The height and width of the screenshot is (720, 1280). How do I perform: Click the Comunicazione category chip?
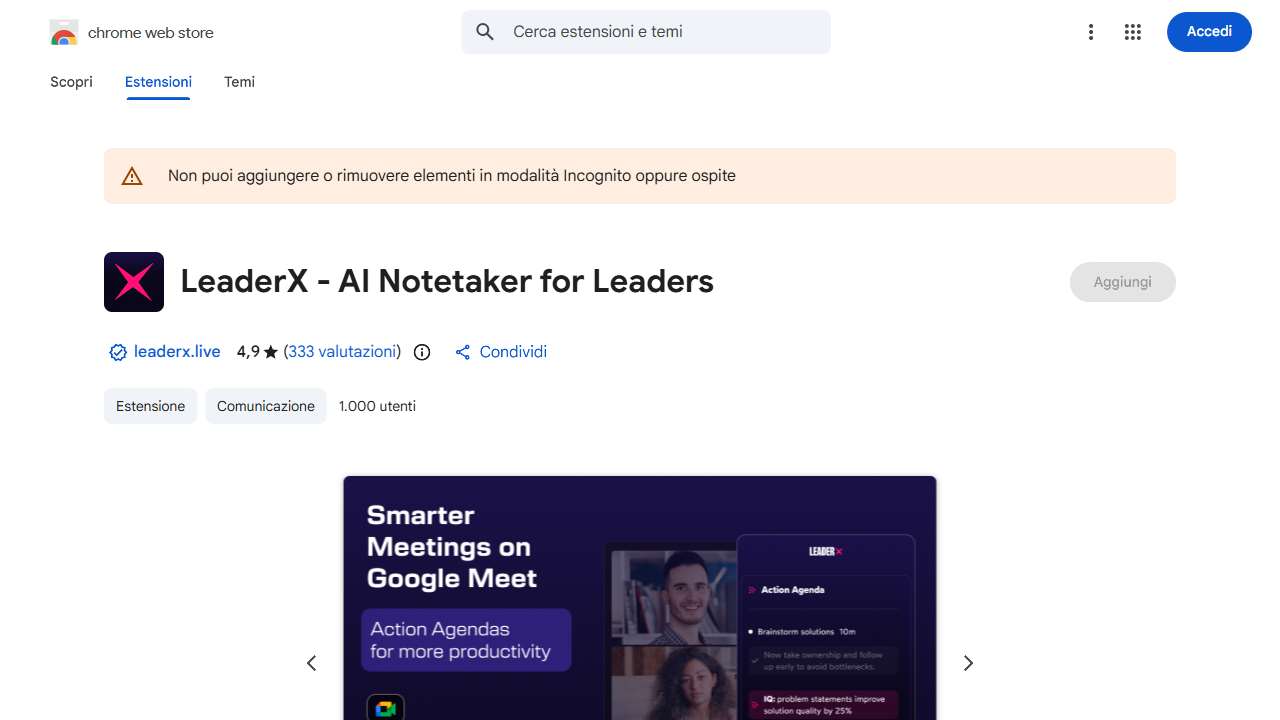coord(266,406)
